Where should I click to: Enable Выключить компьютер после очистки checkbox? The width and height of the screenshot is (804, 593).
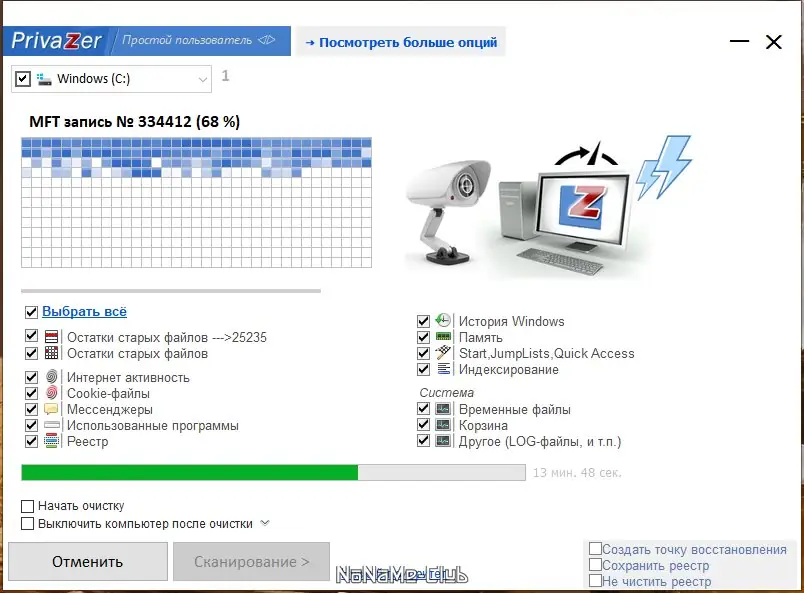(x=27, y=524)
